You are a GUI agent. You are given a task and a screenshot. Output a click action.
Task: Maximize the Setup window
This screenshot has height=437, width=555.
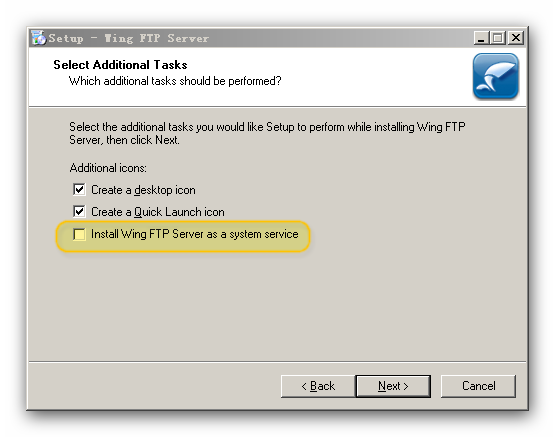(x=498, y=38)
